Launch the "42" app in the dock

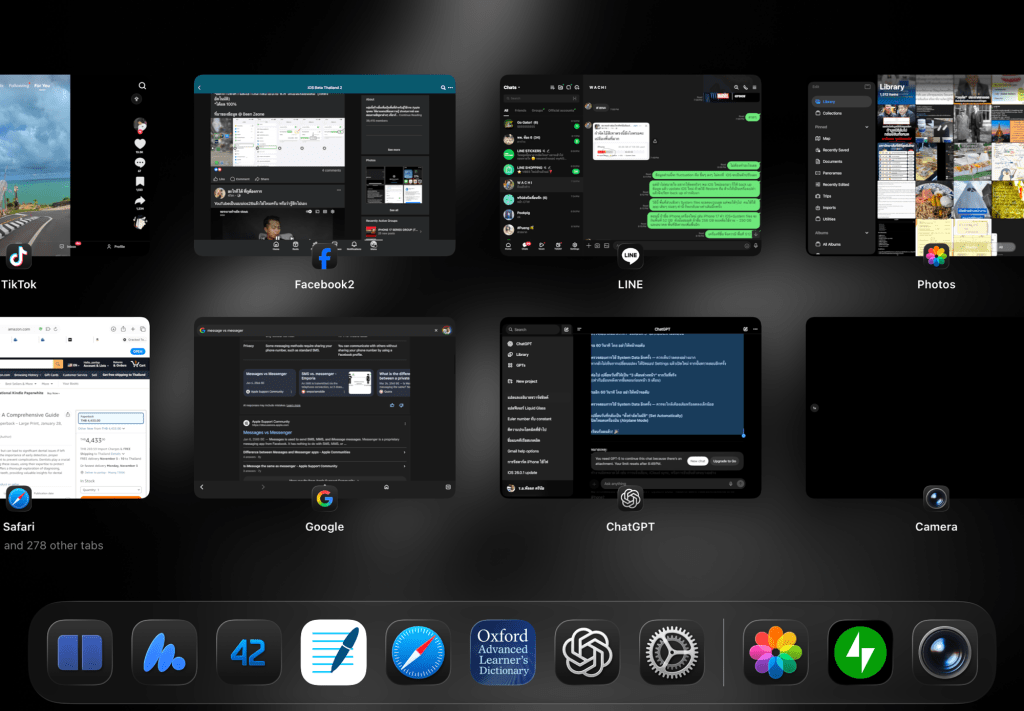pyautogui.click(x=249, y=652)
